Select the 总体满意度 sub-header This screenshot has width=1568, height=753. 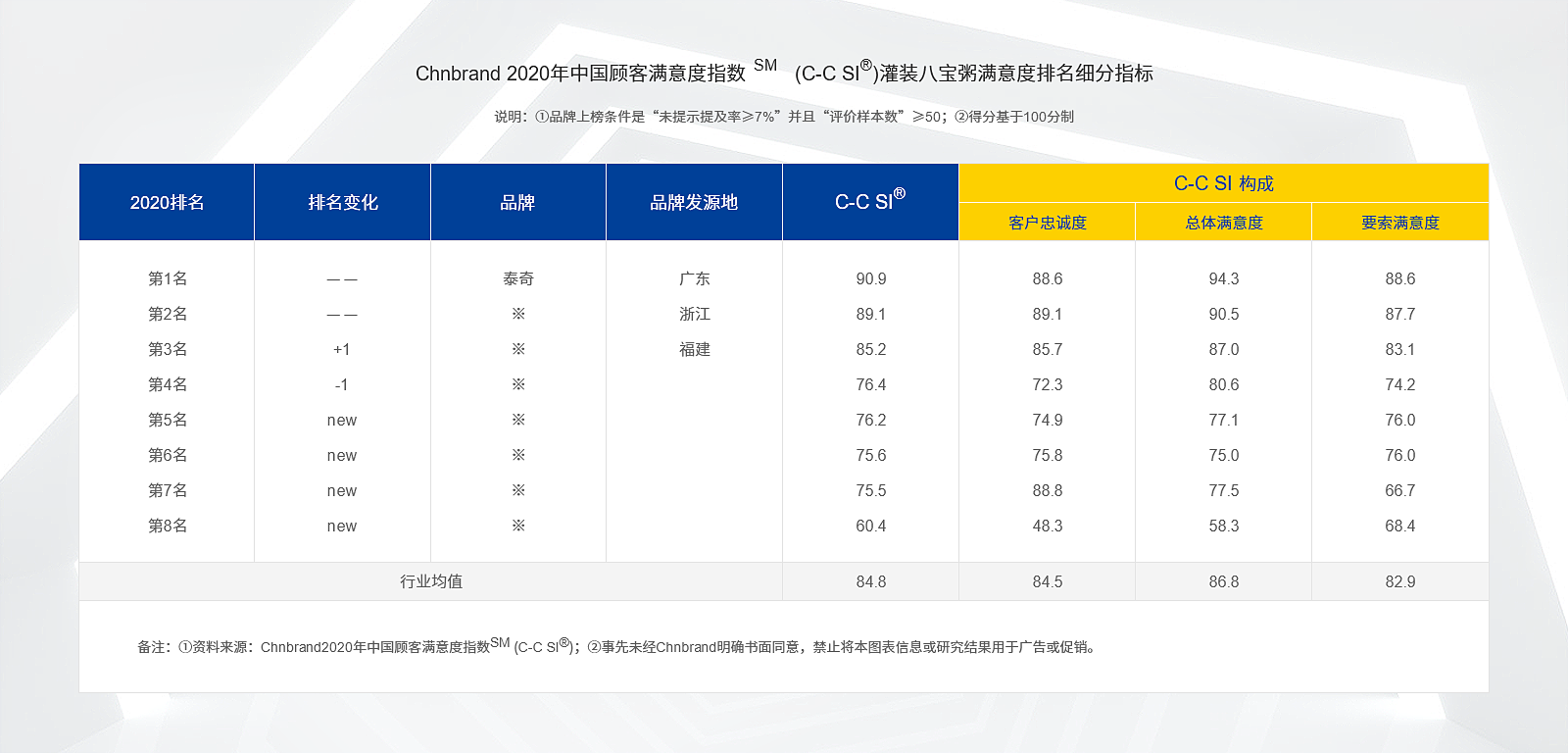tap(1223, 223)
